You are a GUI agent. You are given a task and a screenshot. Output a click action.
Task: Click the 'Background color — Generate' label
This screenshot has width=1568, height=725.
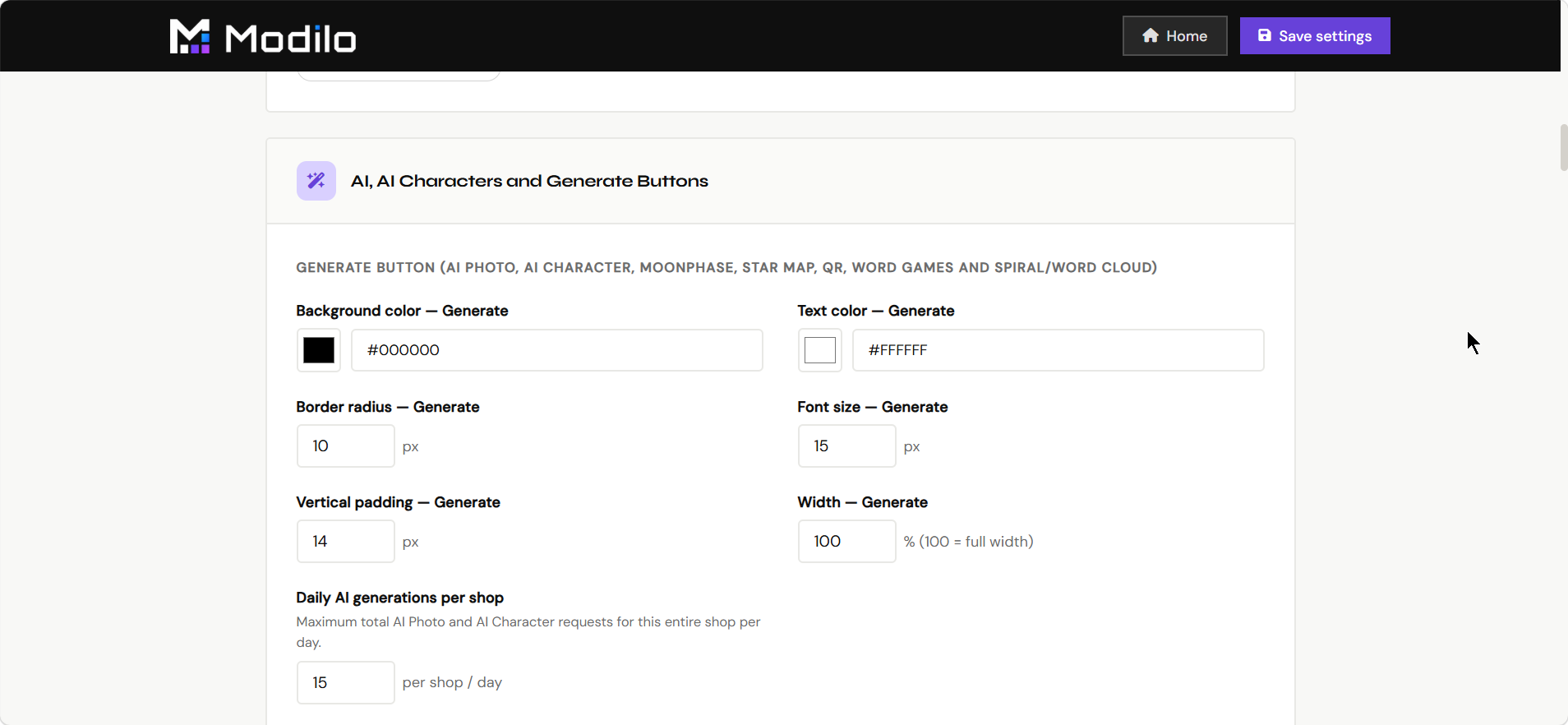tap(402, 311)
